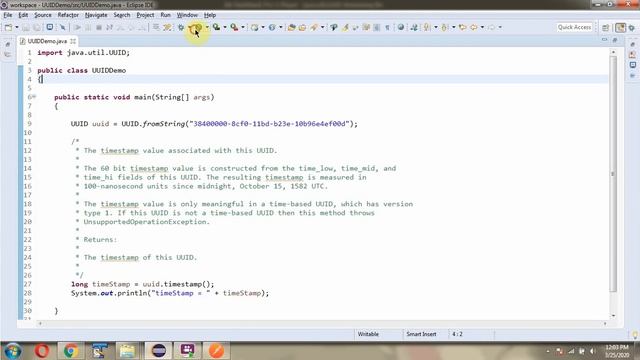Viewport: 640px width, 360px height.
Task: Click the Open Console monitor icon
Action: (49, 27)
